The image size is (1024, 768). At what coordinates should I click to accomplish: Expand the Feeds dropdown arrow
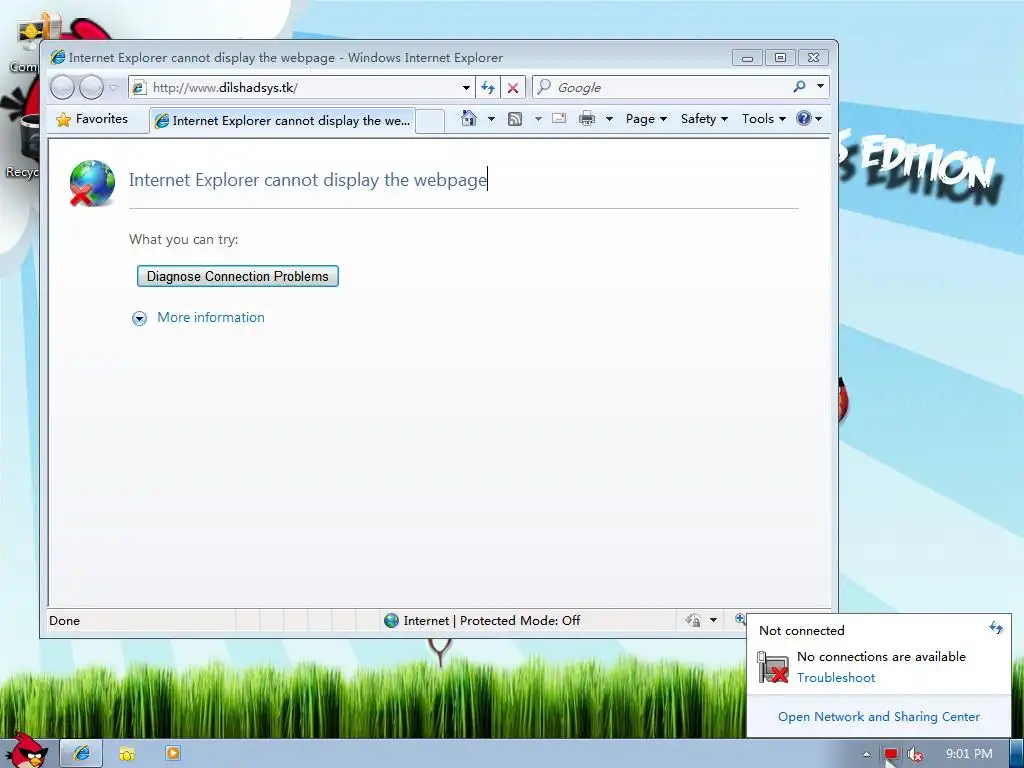[538, 119]
